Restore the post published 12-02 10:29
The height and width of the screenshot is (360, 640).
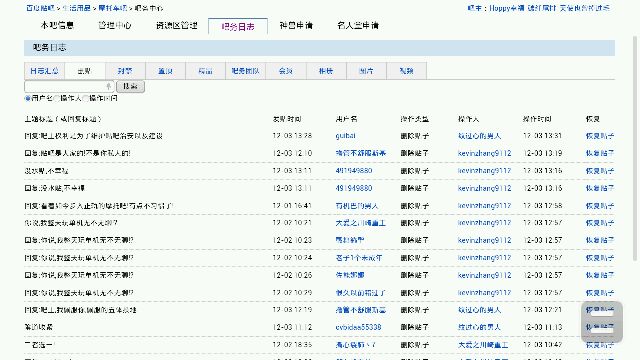tap(600, 293)
